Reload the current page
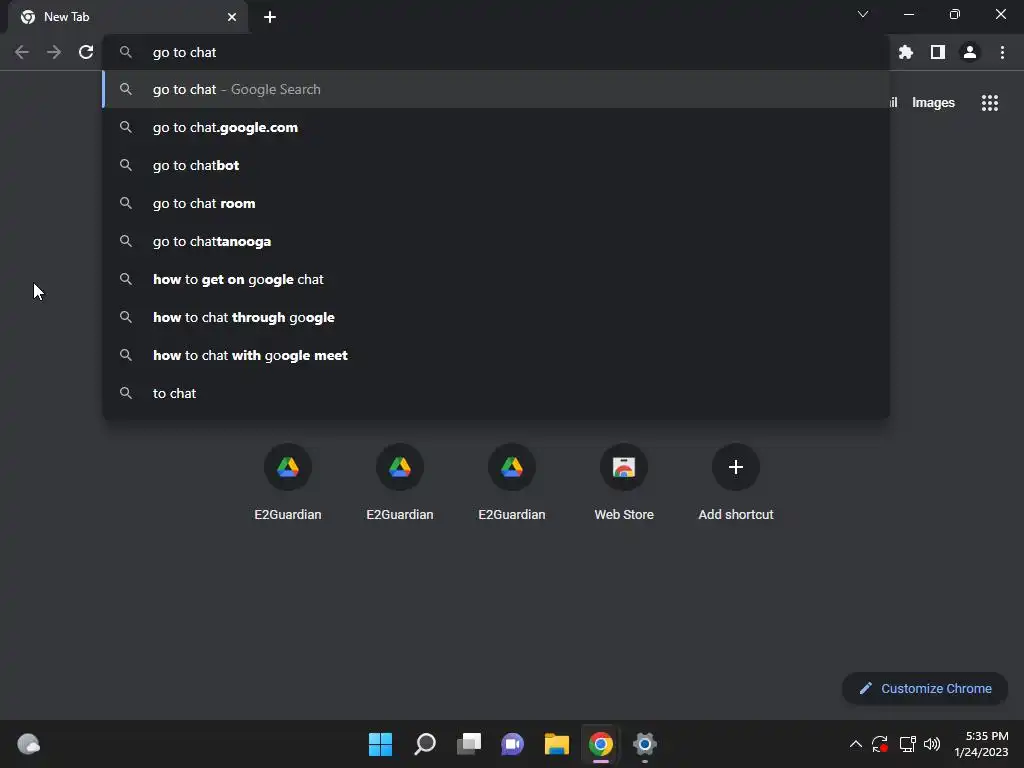 86,52
